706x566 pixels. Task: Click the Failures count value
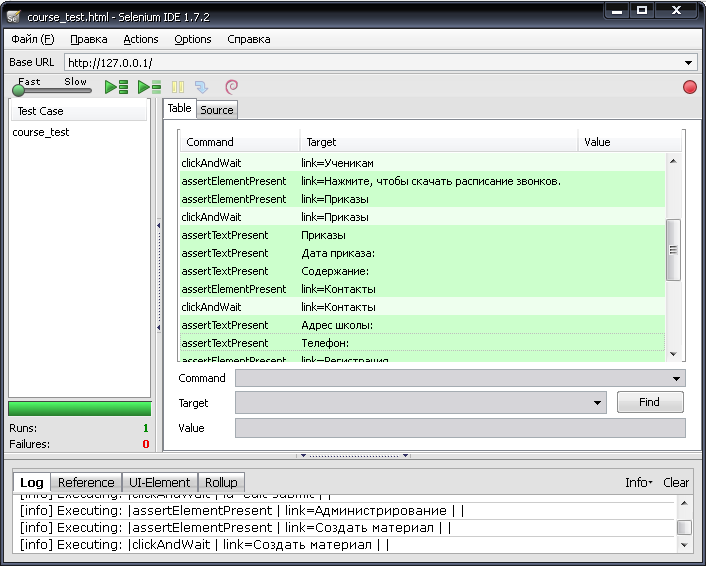coord(146,444)
